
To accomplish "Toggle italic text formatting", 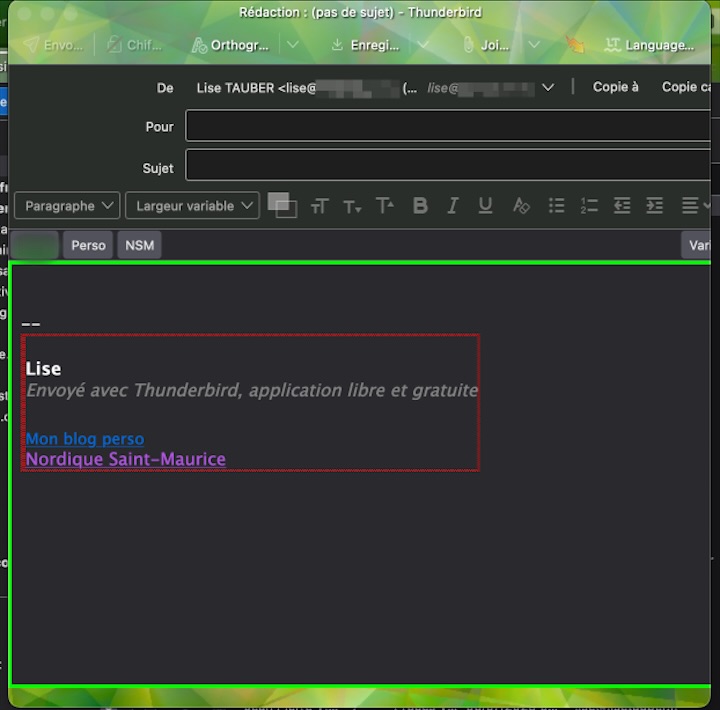I will (x=452, y=205).
